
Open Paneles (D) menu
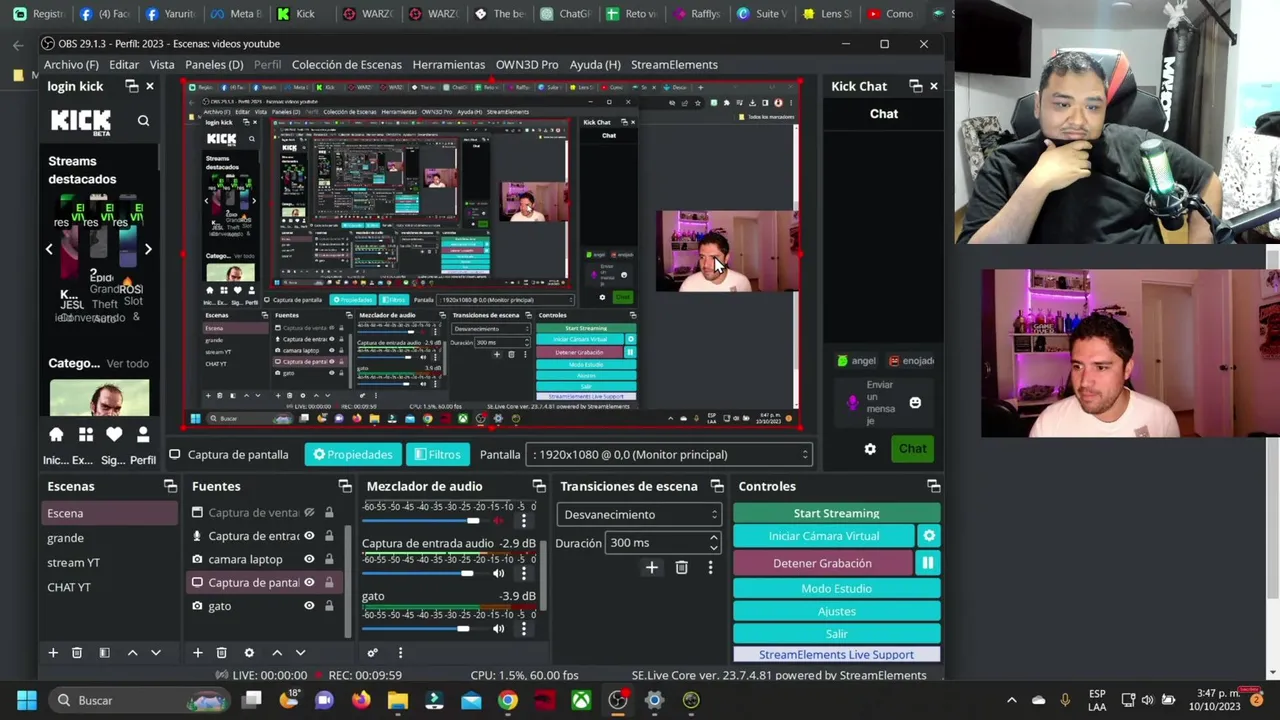click(x=214, y=64)
